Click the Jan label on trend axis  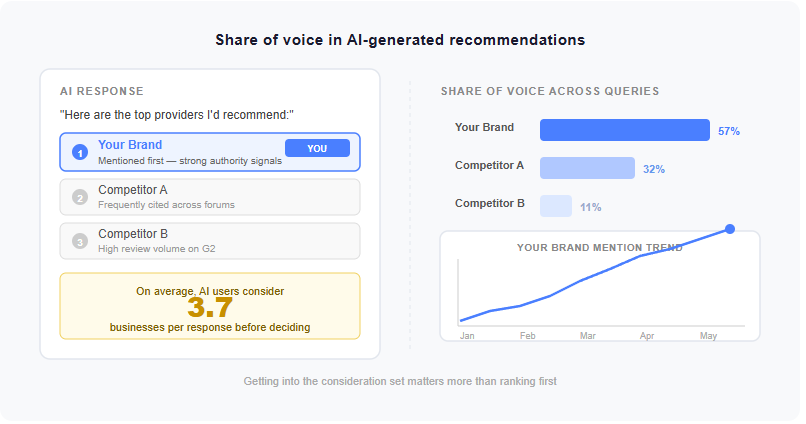467,336
